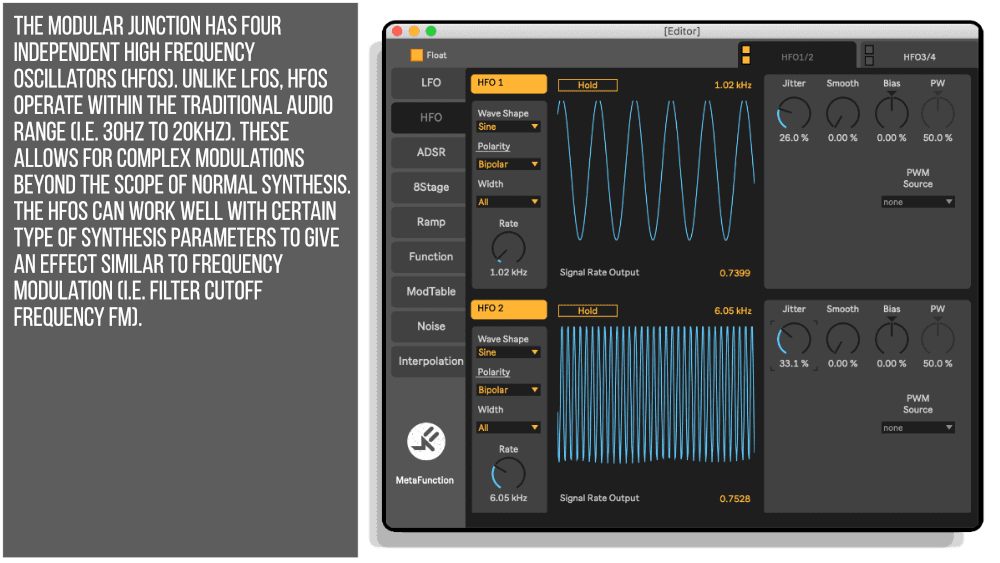Click the HFO 1 Smooth knob

(x=842, y=114)
